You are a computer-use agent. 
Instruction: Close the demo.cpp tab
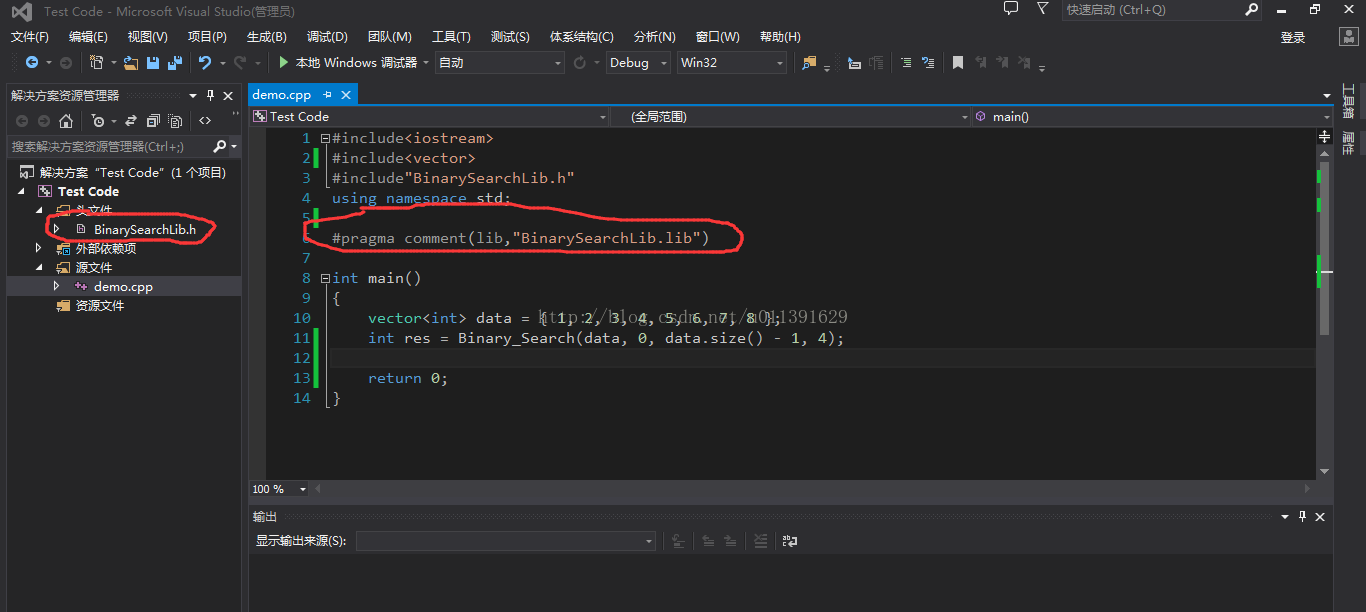(x=346, y=95)
